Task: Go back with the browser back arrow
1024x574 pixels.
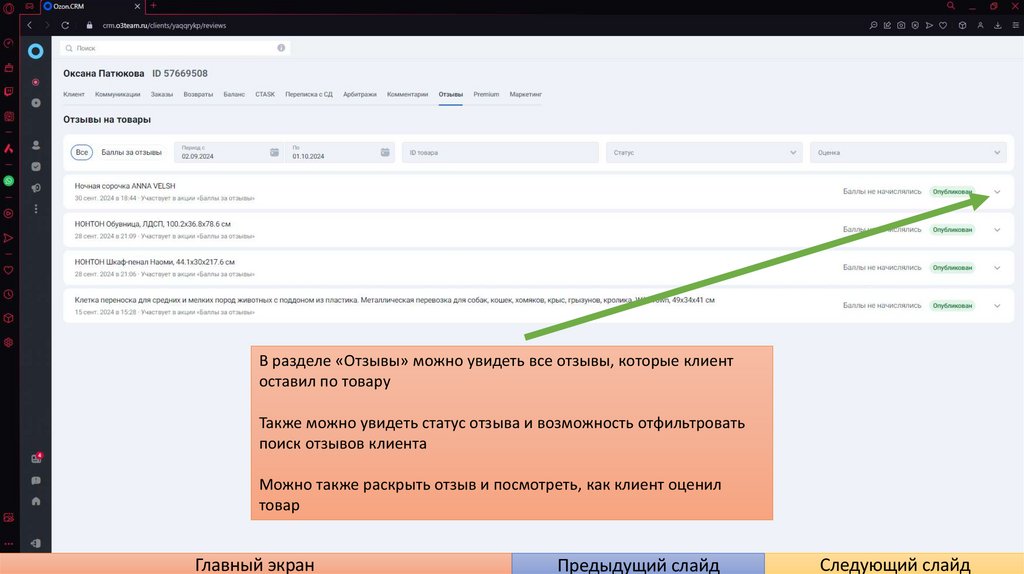Action: (x=29, y=25)
